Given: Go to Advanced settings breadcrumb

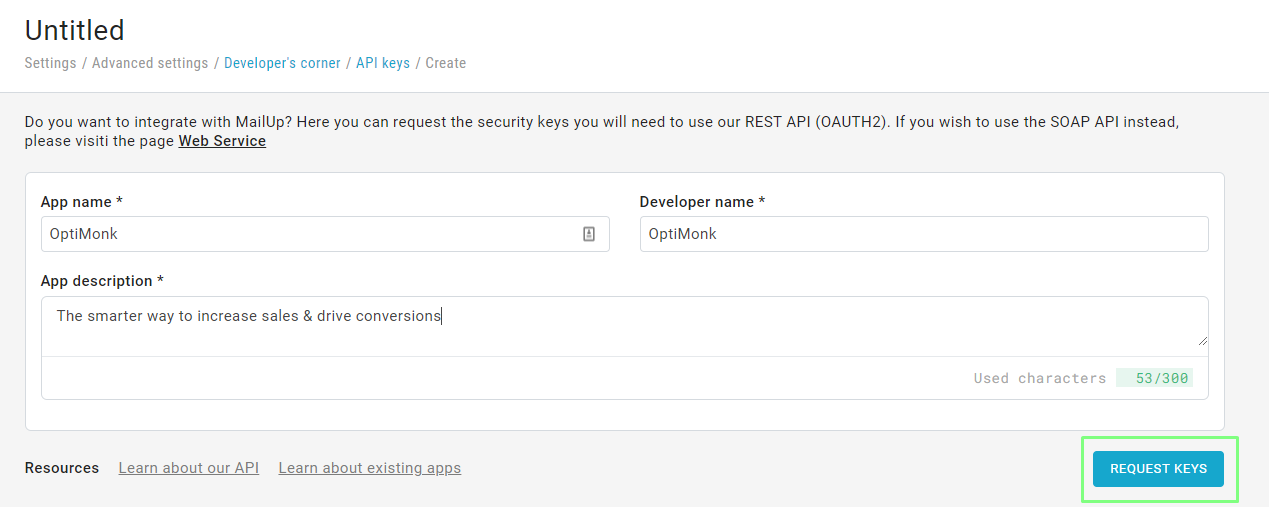Looking at the screenshot, I should (150, 63).
